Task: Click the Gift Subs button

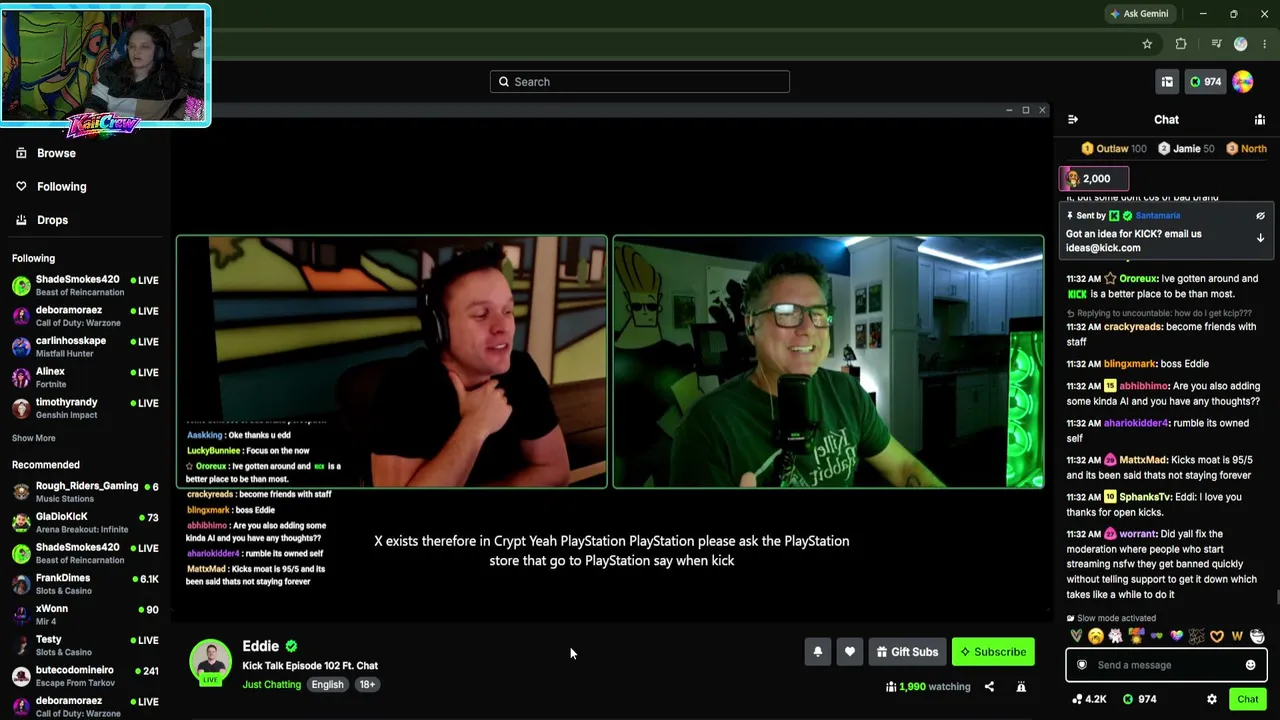Action: [x=907, y=652]
